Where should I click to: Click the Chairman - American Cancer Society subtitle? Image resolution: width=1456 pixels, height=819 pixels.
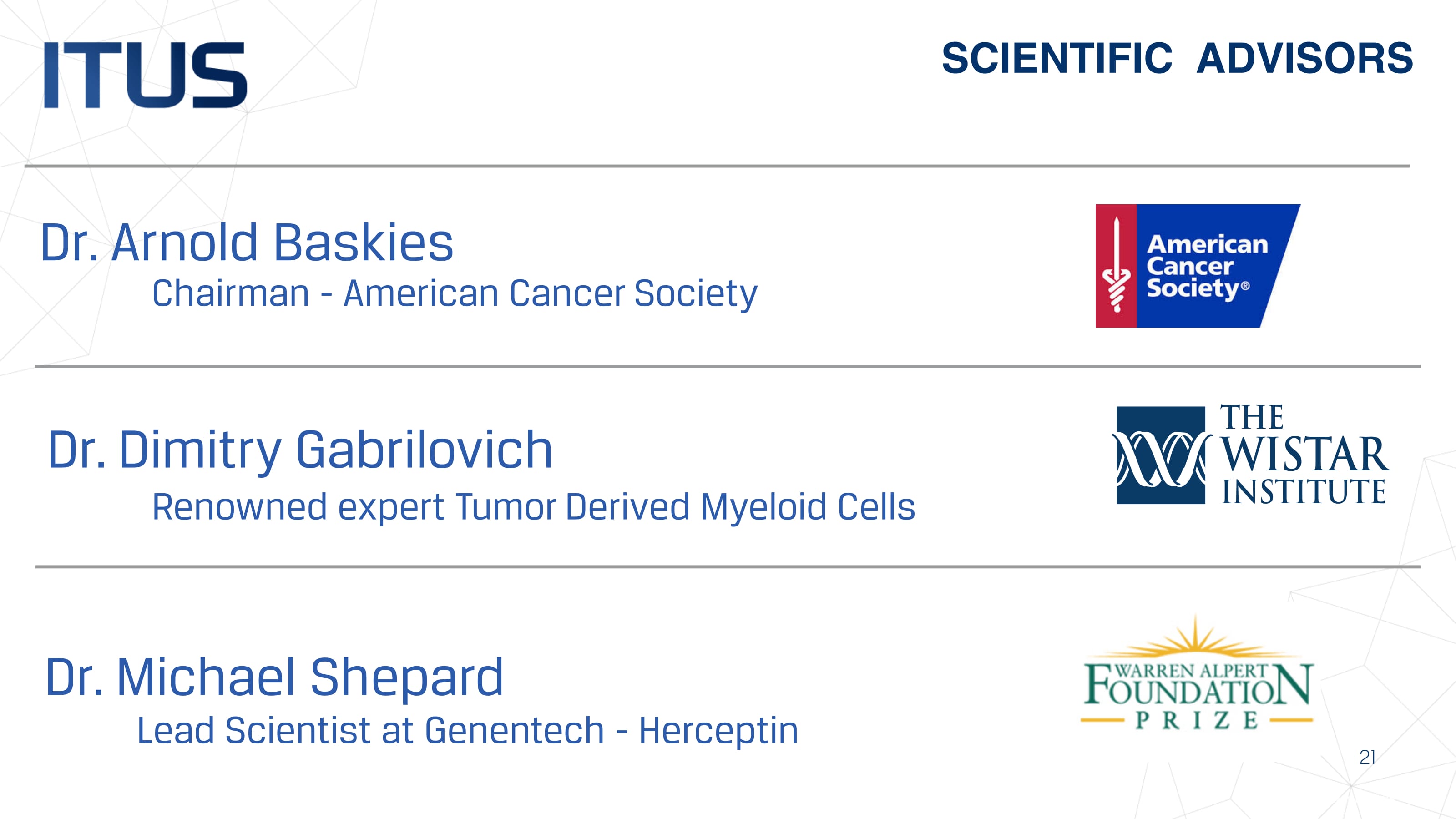pyautogui.click(x=455, y=293)
